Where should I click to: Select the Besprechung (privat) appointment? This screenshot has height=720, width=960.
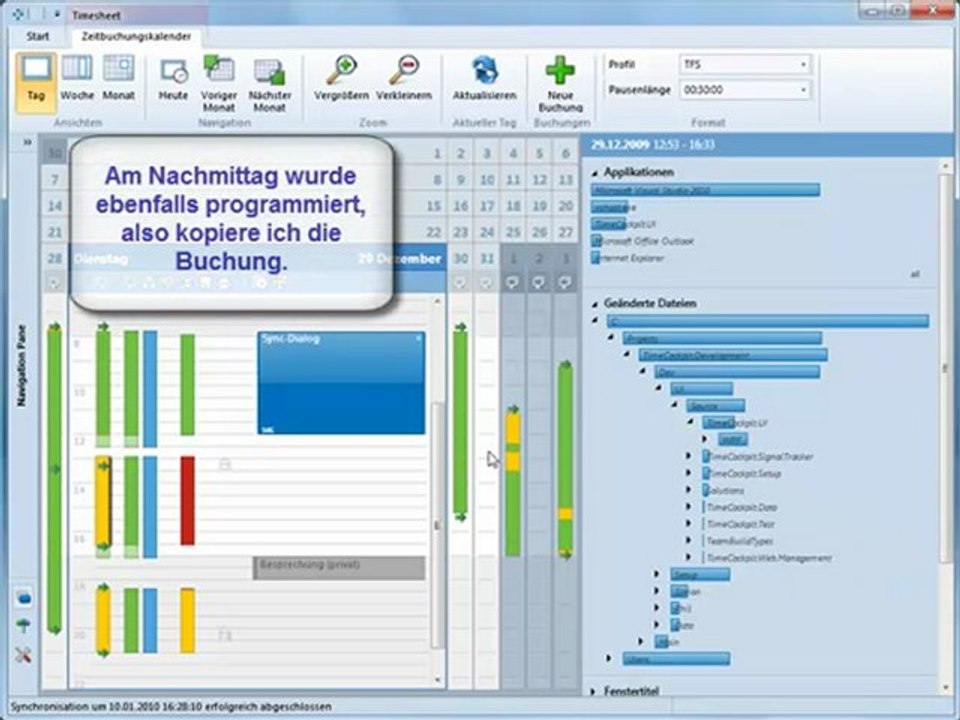(x=339, y=568)
